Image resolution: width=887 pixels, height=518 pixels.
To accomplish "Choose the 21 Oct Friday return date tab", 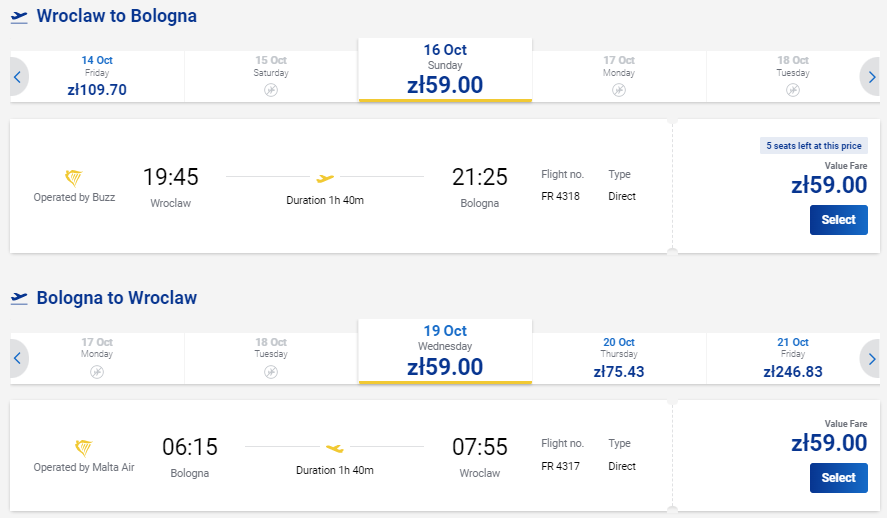I will pyautogui.click(x=793, y=358).
